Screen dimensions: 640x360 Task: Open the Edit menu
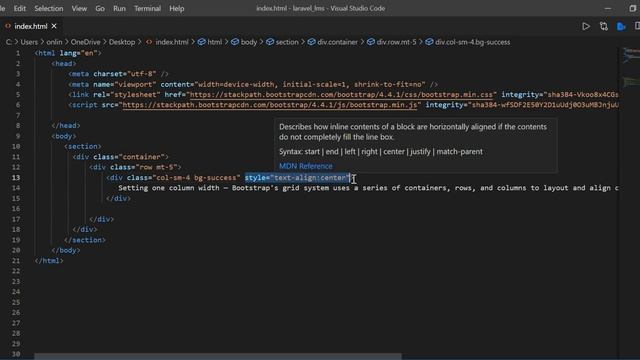coord(20,8)
